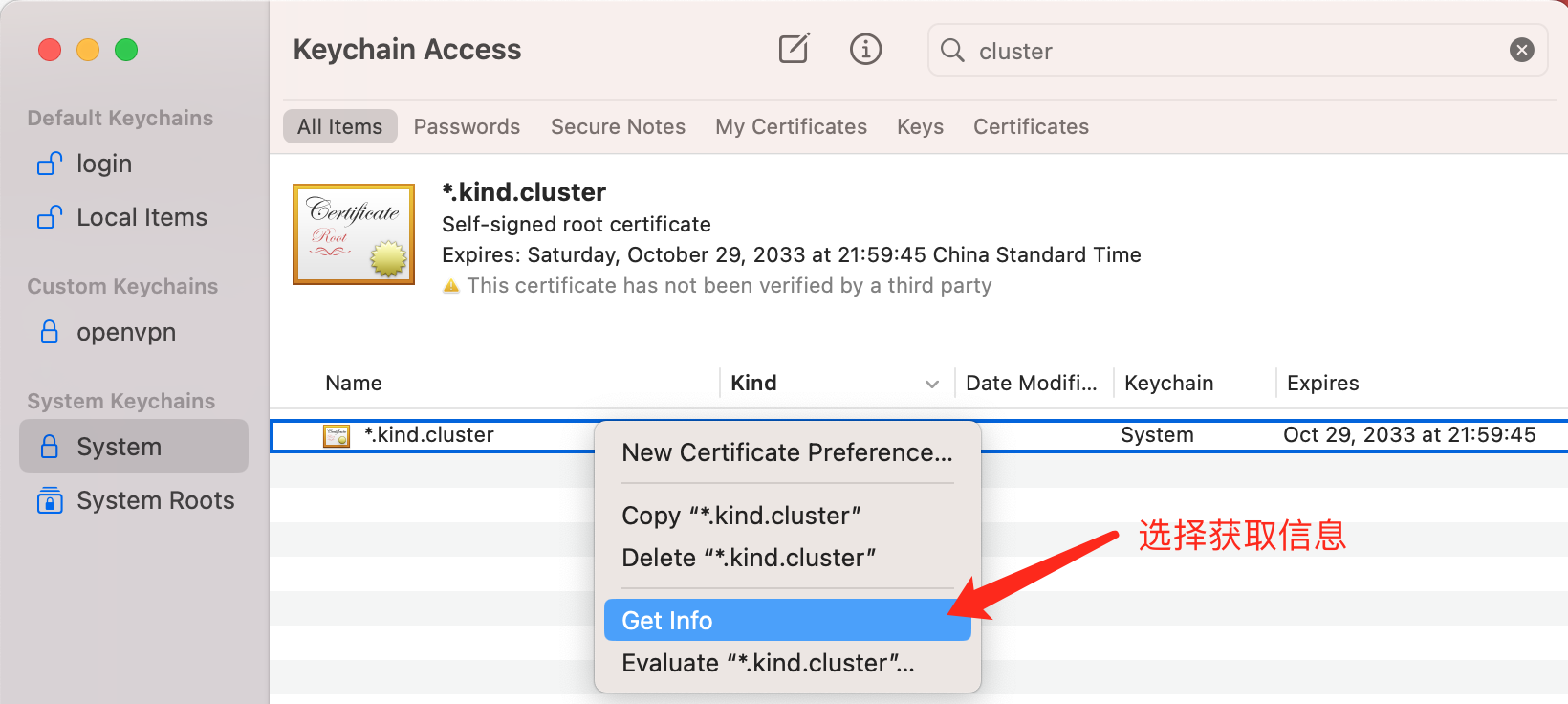Choose Get Info from the context menu
This screenshot has width=1568, height=704.
tap(667, 621)
